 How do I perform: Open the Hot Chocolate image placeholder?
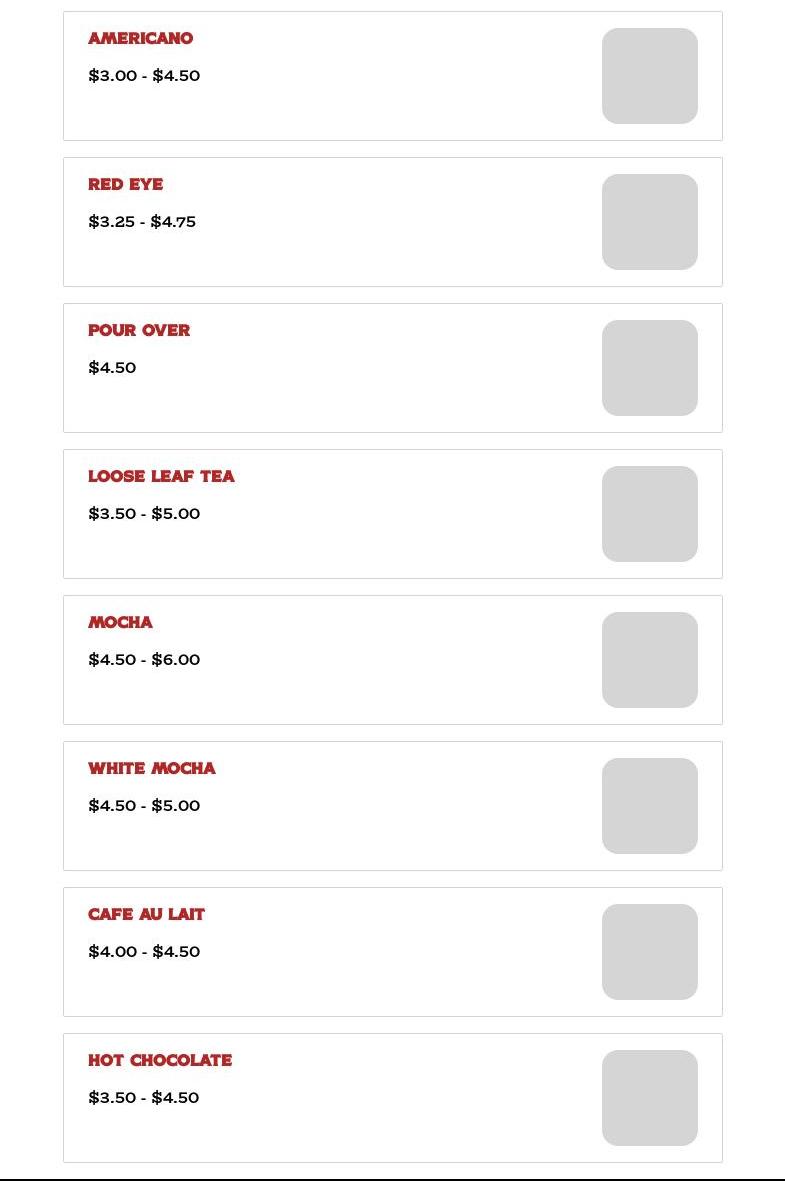point(649,1098)
